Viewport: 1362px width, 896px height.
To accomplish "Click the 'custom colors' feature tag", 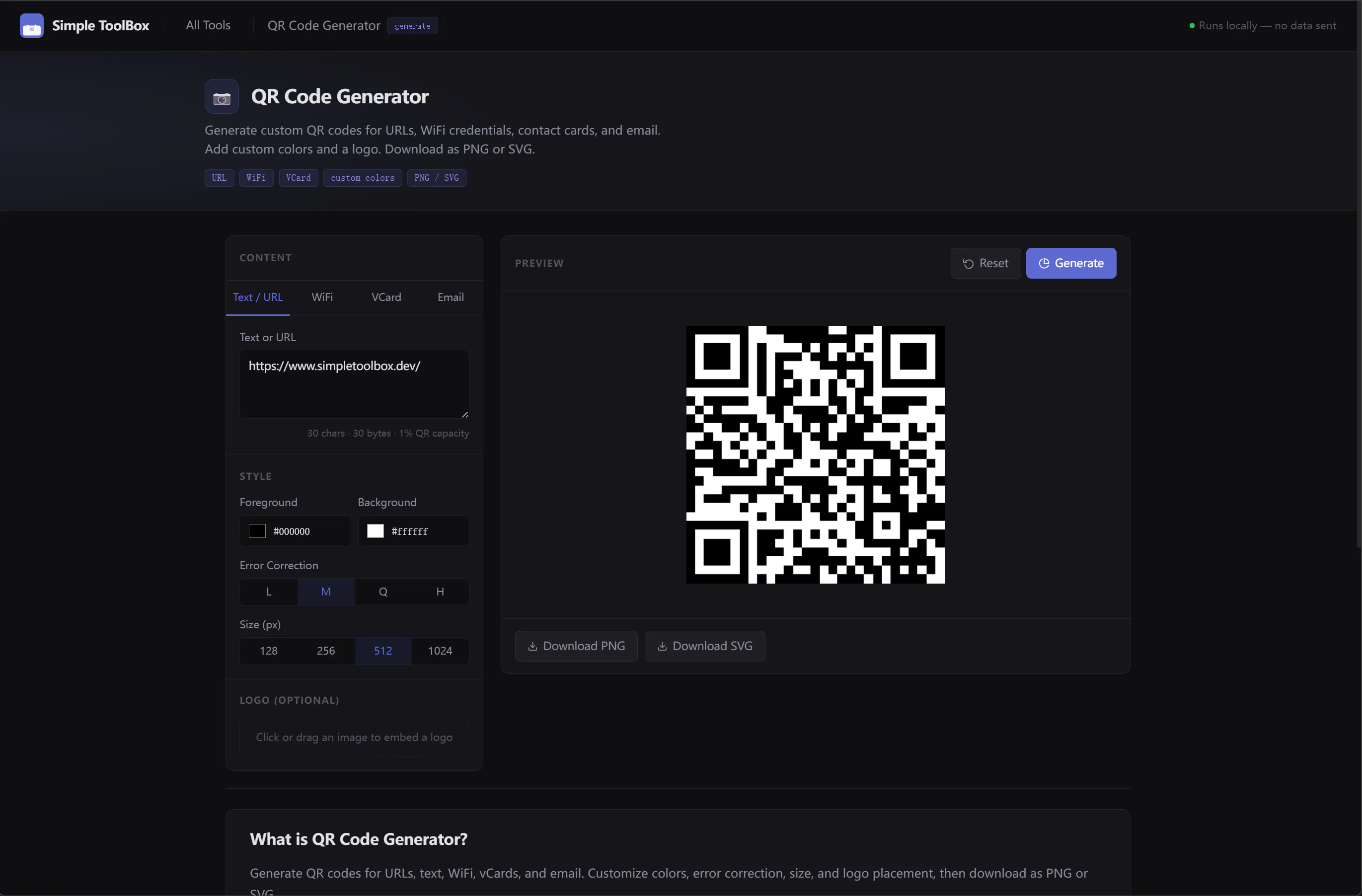I will click(x=362, y=178).
